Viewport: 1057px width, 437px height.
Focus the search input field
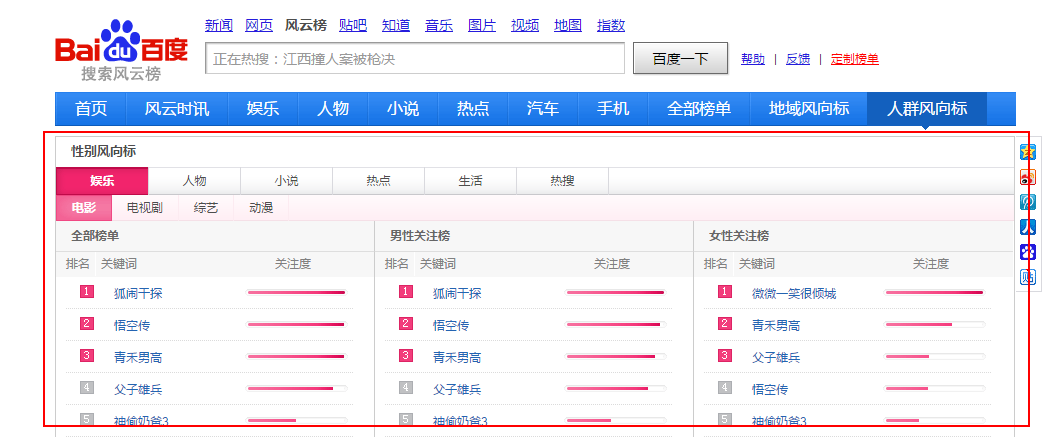click(x=414, y=59)
